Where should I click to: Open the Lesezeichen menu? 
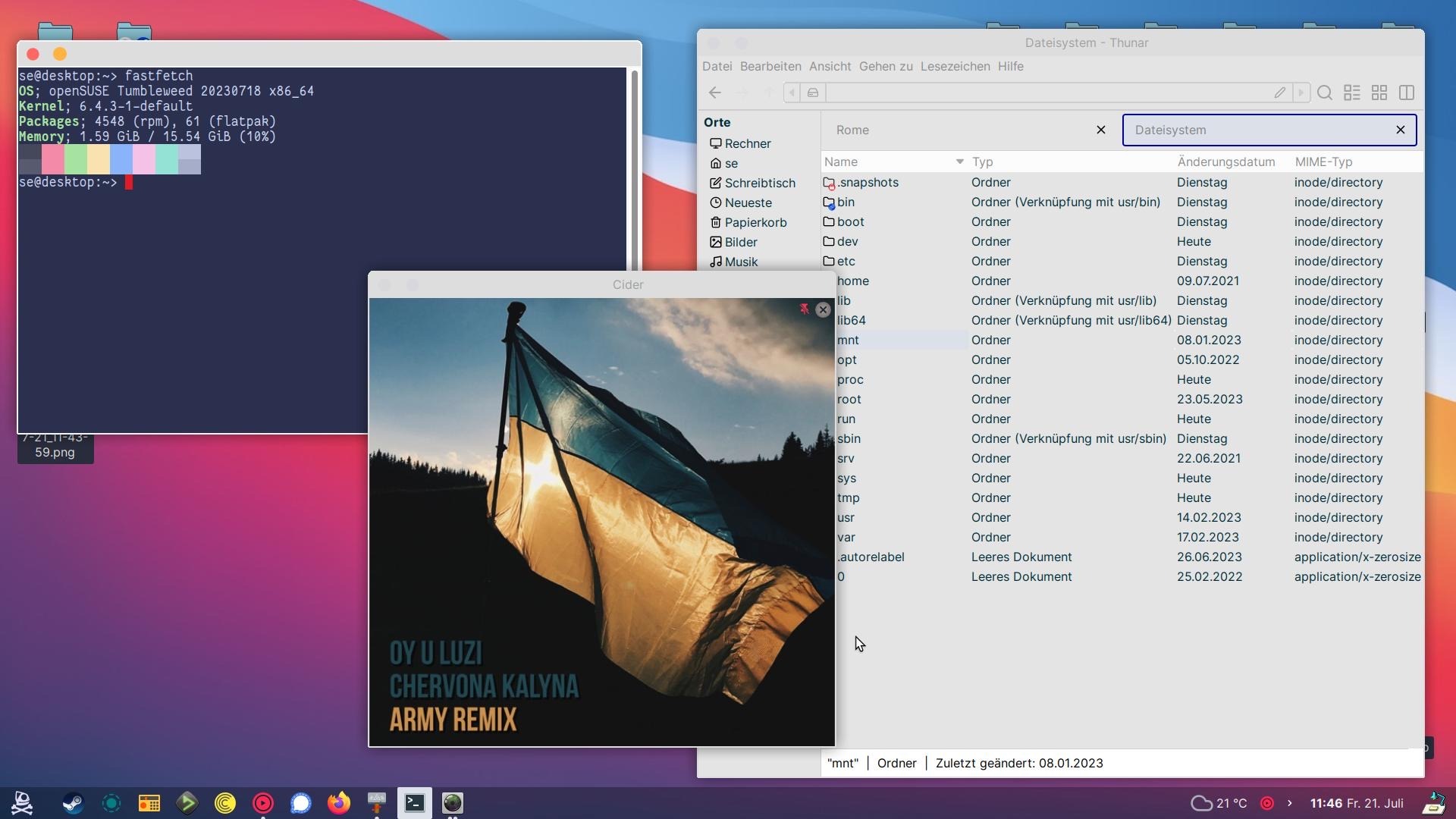pyautogui.click(x=955, y=67)
